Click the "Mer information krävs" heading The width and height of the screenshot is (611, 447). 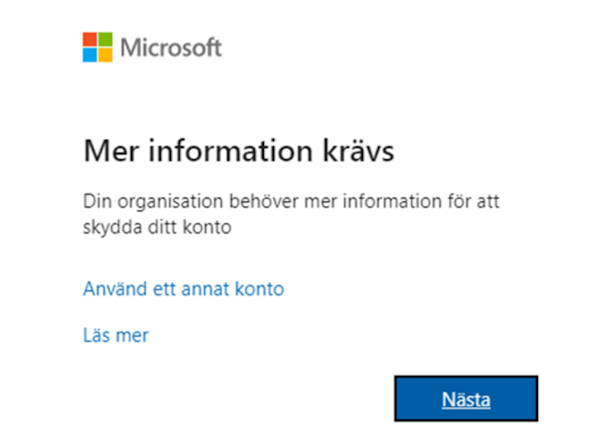(x=239, y=150)
